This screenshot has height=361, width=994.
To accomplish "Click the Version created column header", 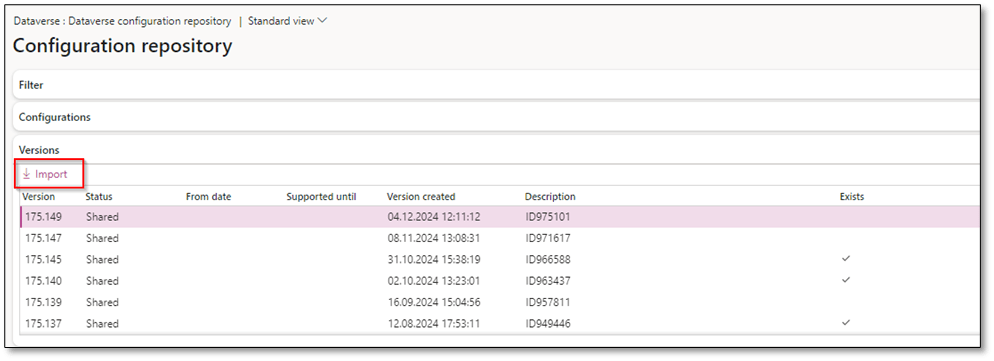I will (421, 197).
